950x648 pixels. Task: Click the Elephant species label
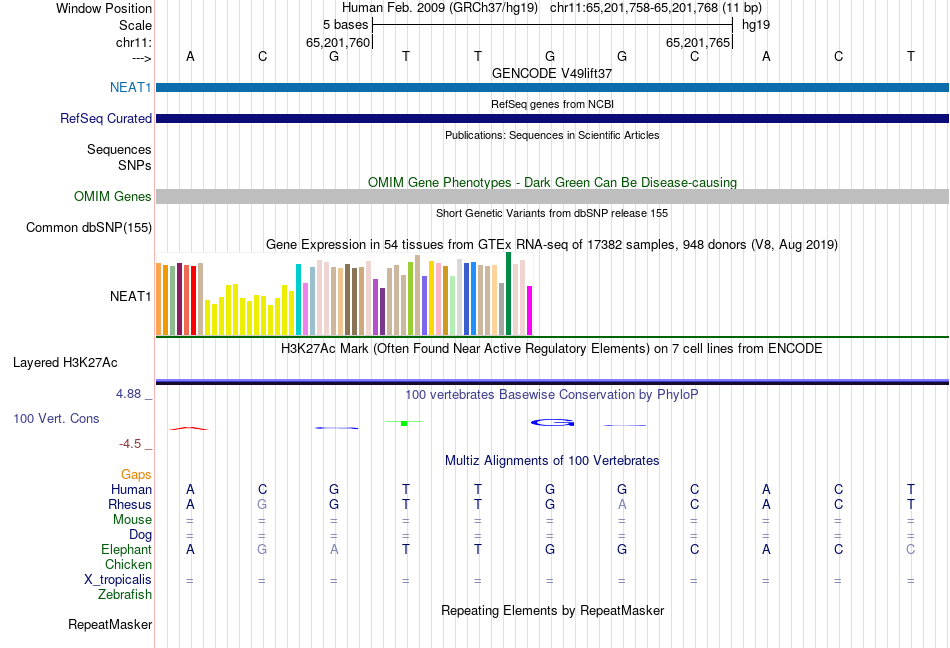tap(126, 549)
